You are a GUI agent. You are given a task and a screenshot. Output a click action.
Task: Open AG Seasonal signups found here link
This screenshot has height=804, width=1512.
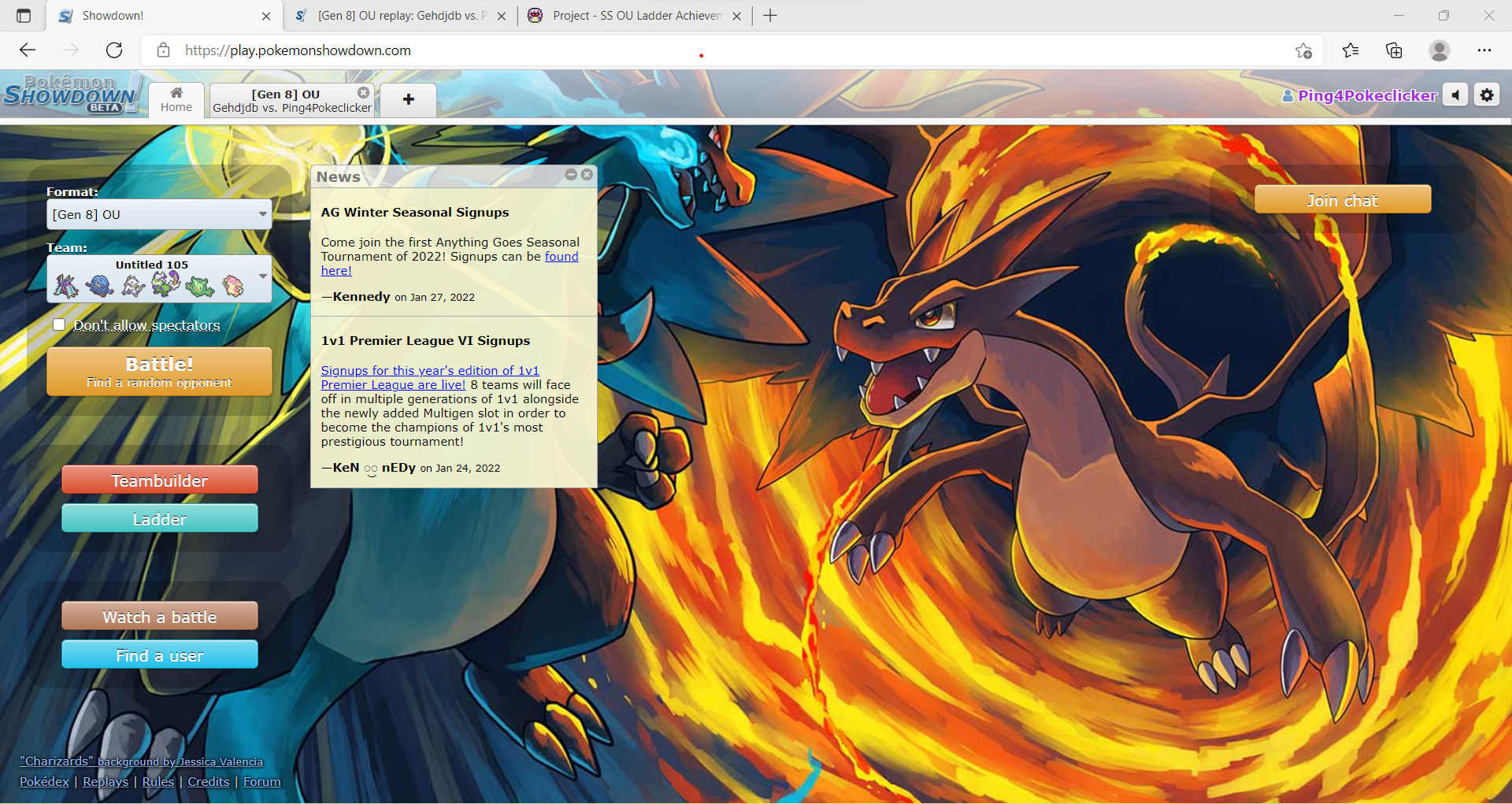[x=561, y=257]
